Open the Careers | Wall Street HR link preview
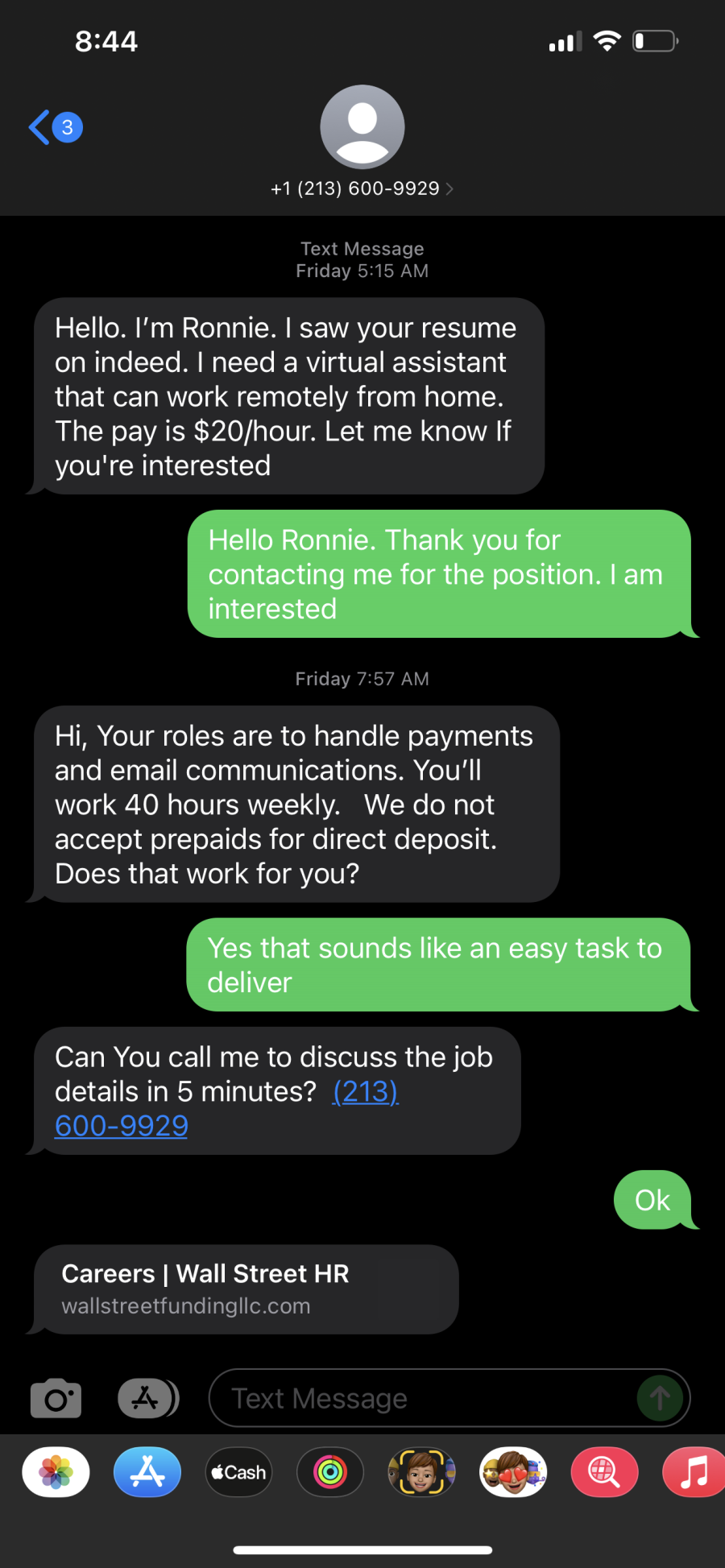Viewport: 725px width, 1568px height. coord(246,1289)
